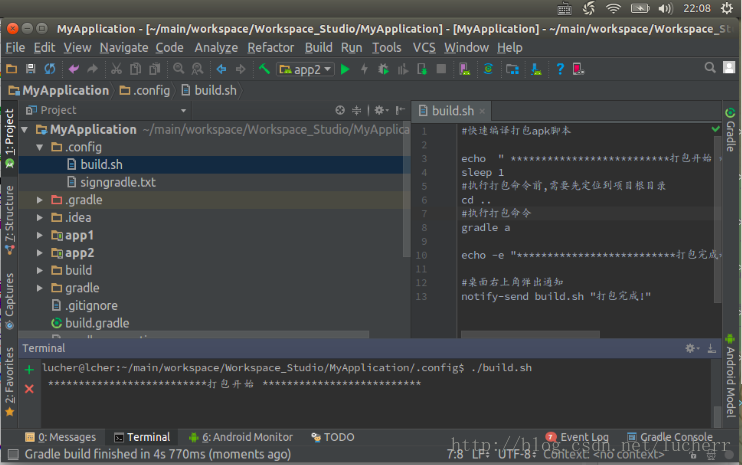The height and width of the screenshot is (465, 742).
Task: Toggle the Captures side tool window
Action: tap(9, 301)
